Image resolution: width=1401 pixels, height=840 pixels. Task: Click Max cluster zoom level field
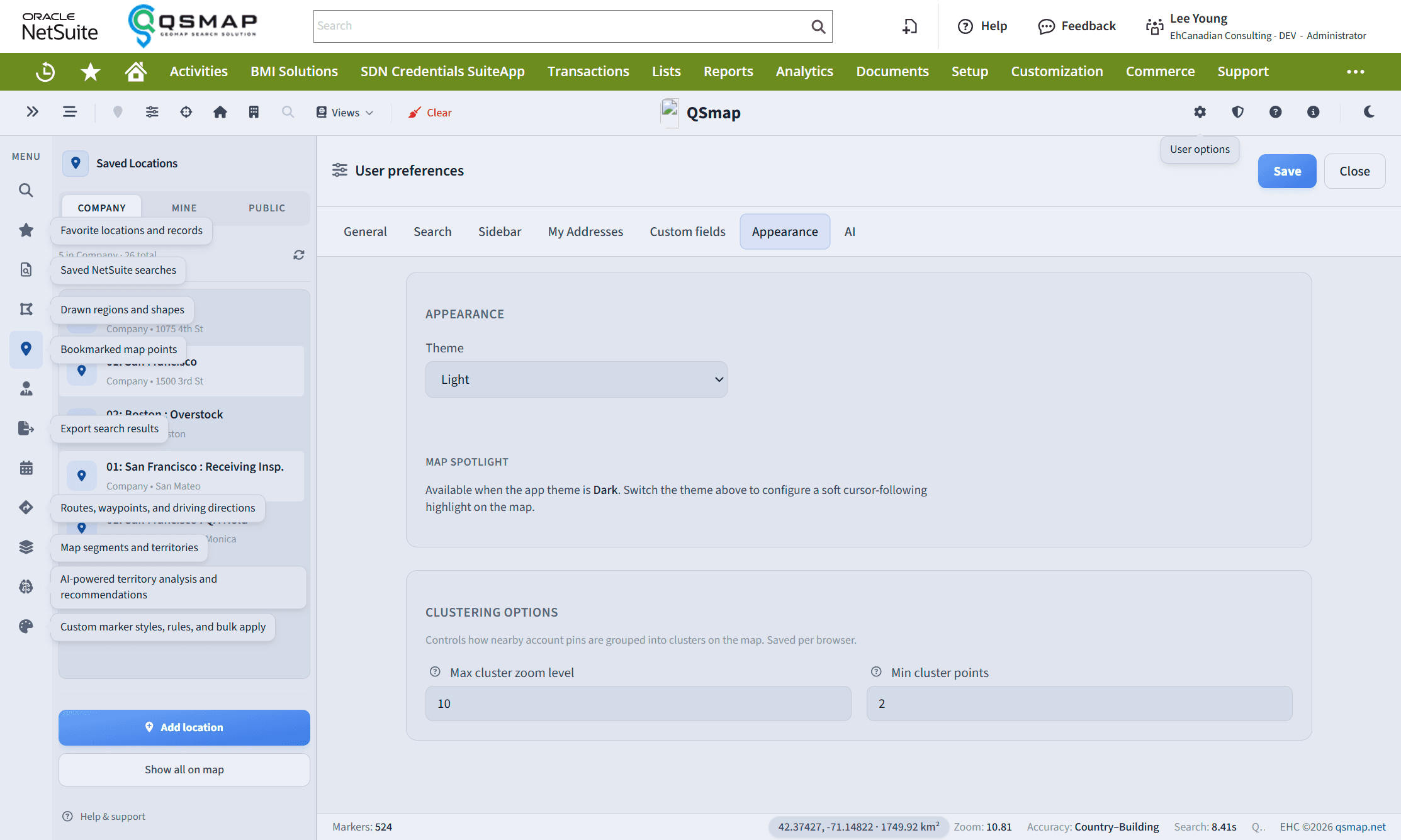(638, 703)
